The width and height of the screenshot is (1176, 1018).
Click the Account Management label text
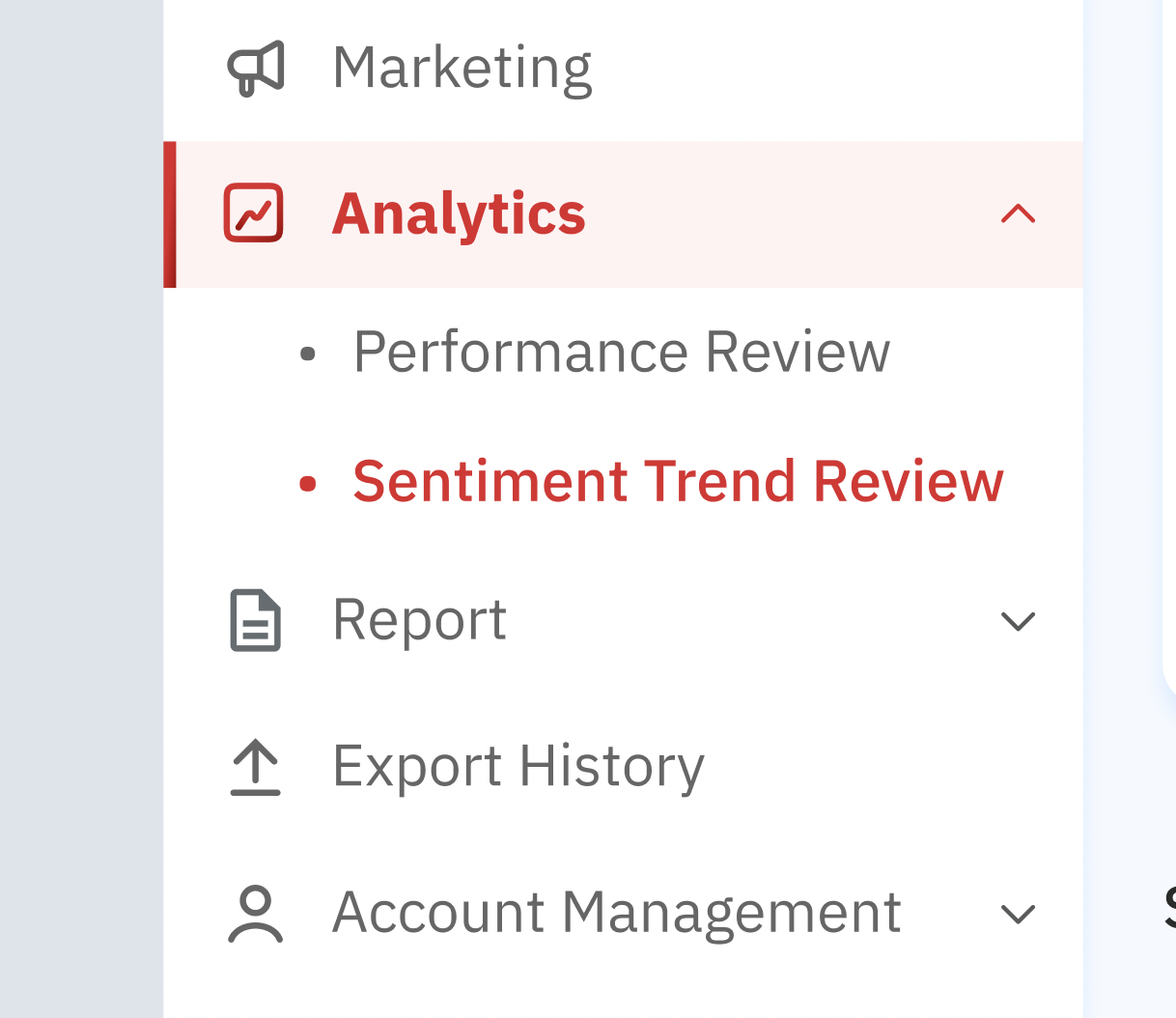(x=616, y=913)
